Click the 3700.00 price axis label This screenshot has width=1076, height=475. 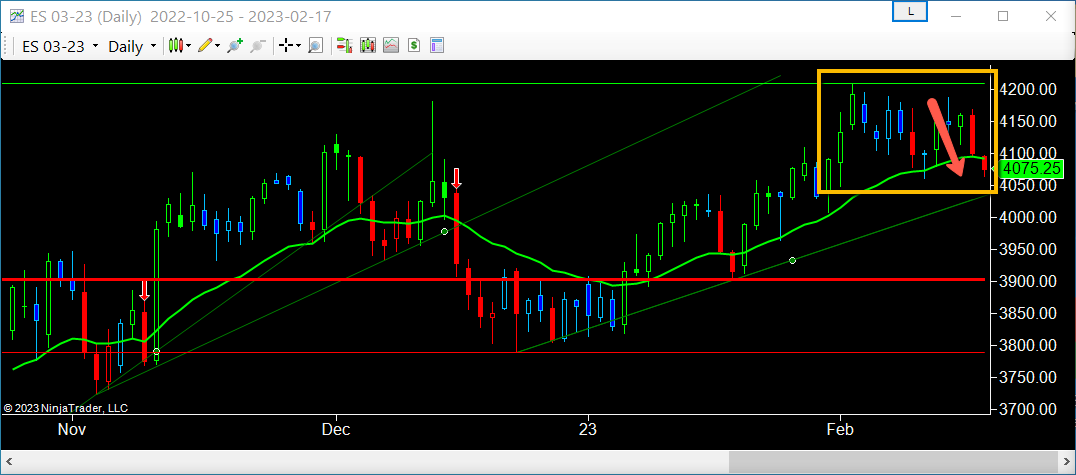1027,409
